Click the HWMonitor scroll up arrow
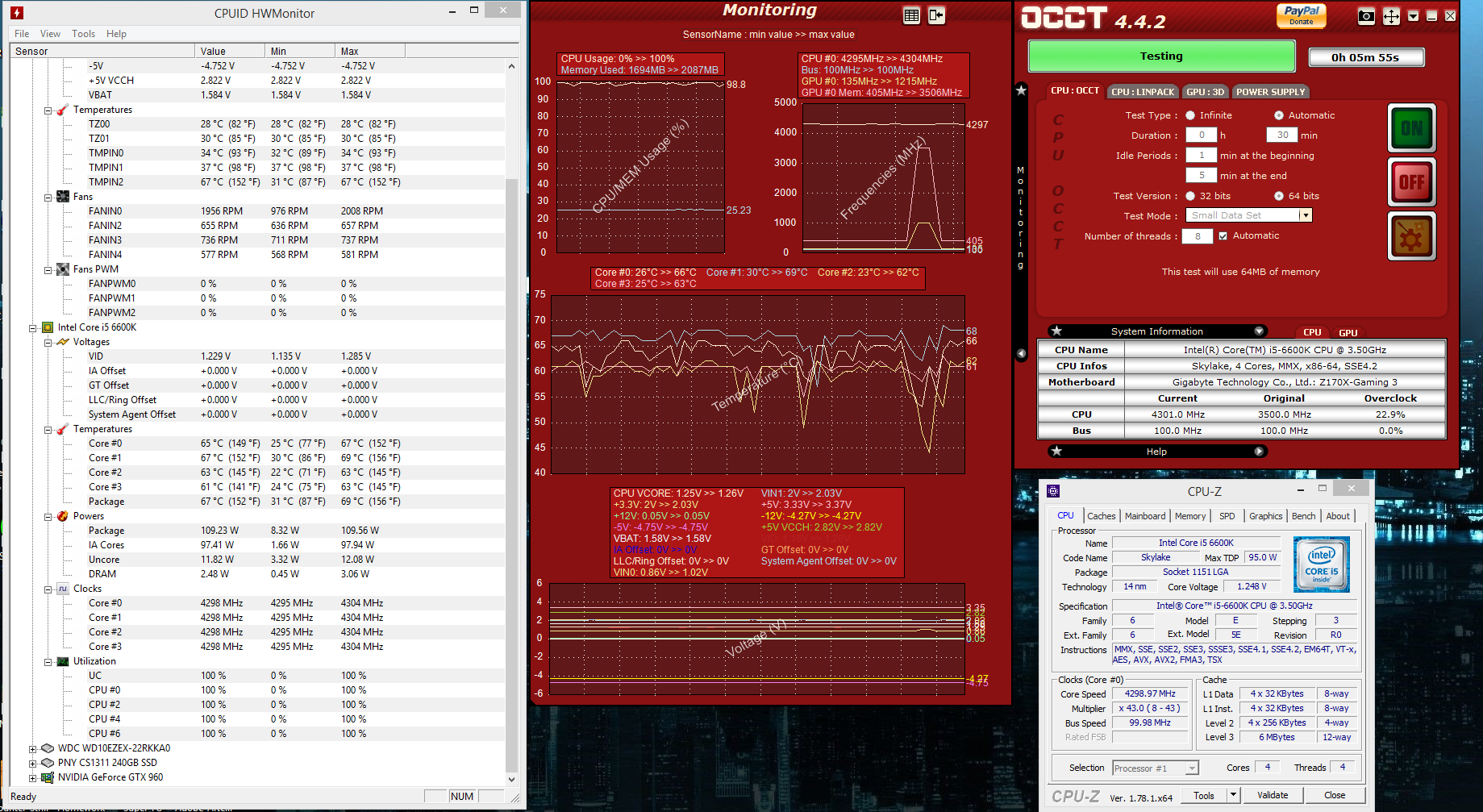Viewport: 1483px width, 812px height. pos(511,66)
